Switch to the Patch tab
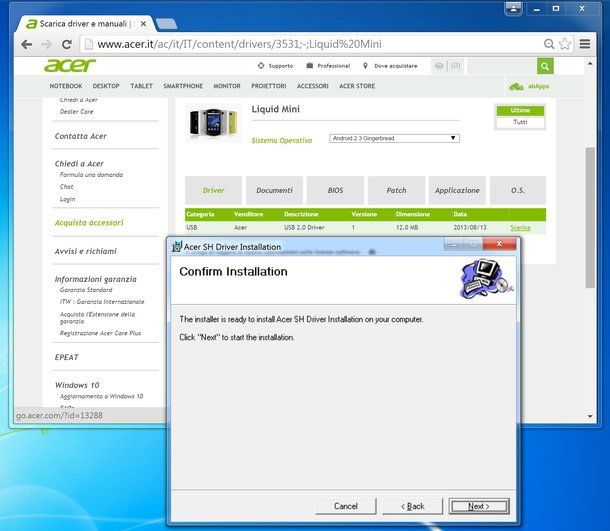Screen dimensions: 610x531 click(x=396, y=190)
